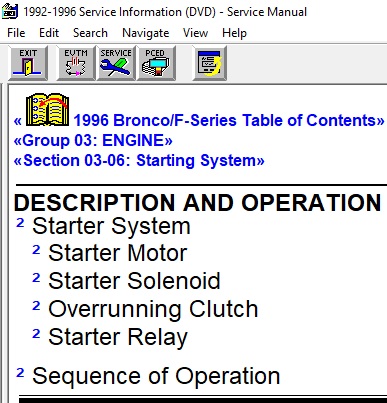Open the PCED diagnostics toolbar icon
Screen dimensions: 387x403
tap(156, 63)
